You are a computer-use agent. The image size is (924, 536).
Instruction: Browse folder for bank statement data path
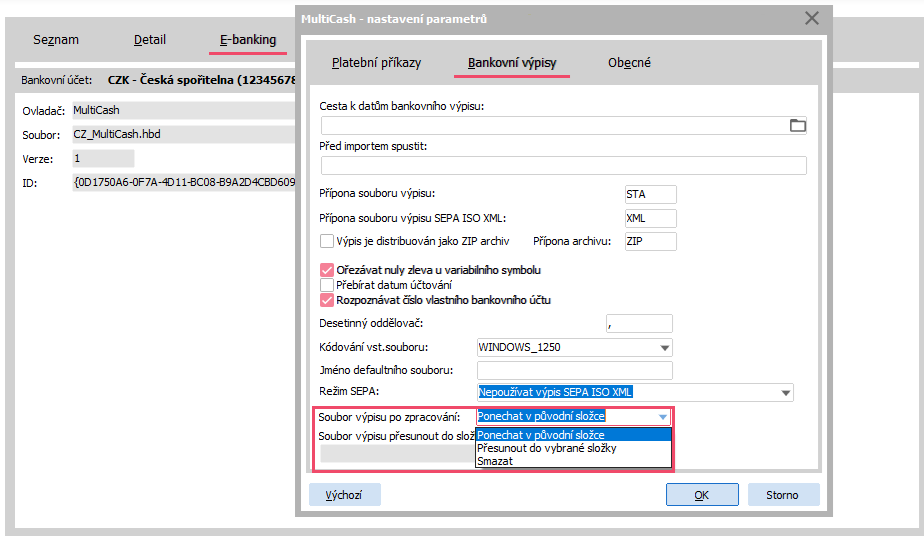797,125
